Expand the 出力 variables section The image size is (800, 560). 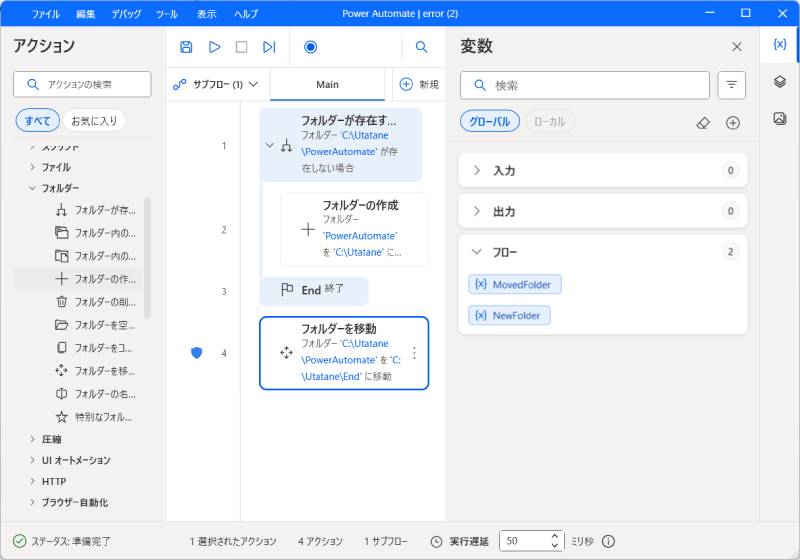(477, 211)
